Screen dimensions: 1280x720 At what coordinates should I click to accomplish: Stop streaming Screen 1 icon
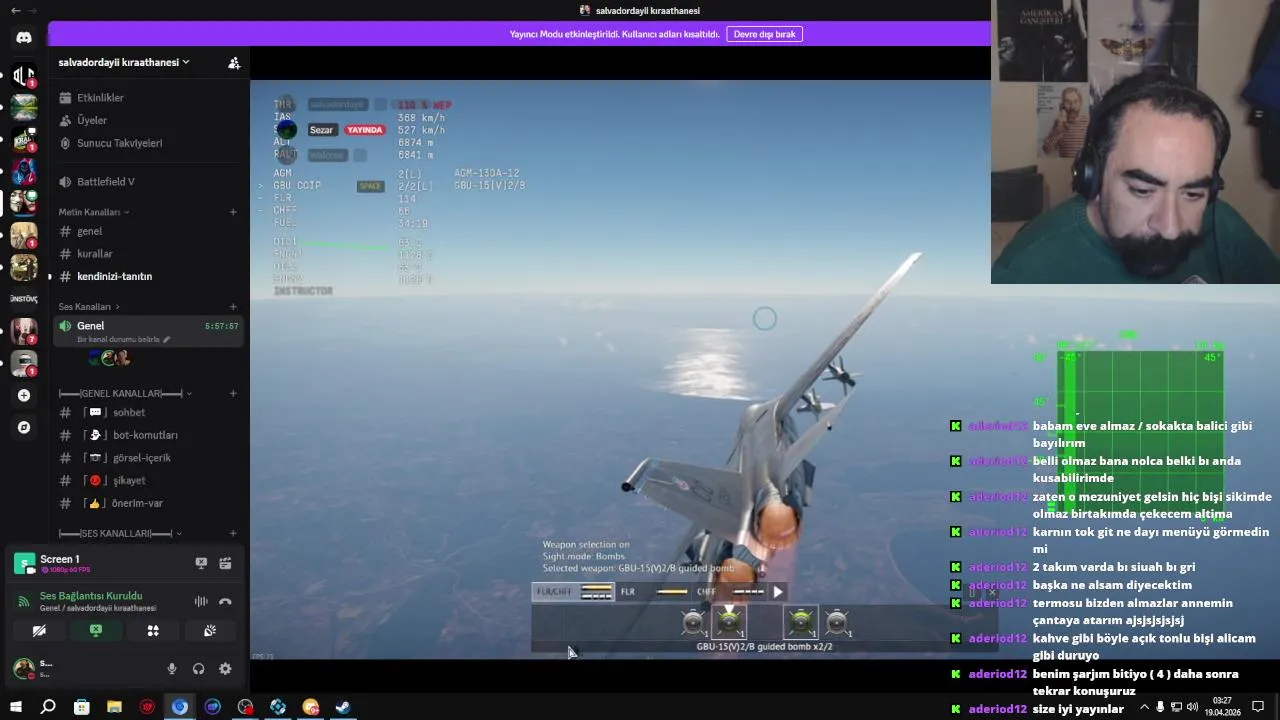coord(201,563)
